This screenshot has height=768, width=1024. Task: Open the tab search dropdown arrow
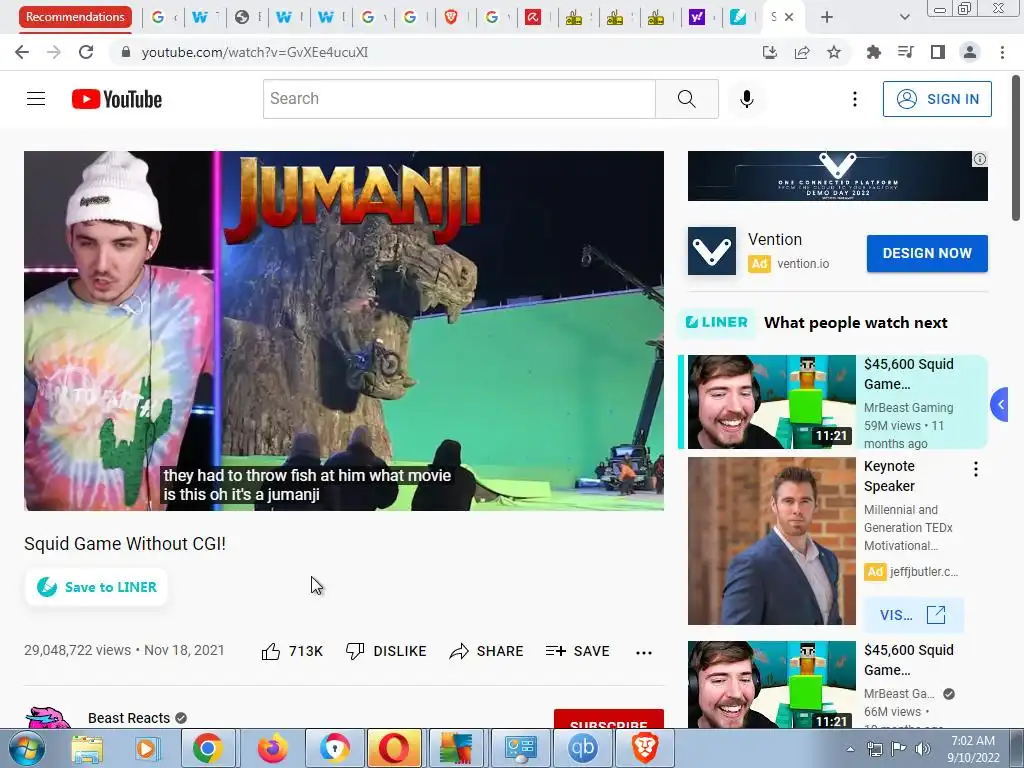tap(904, 17)
